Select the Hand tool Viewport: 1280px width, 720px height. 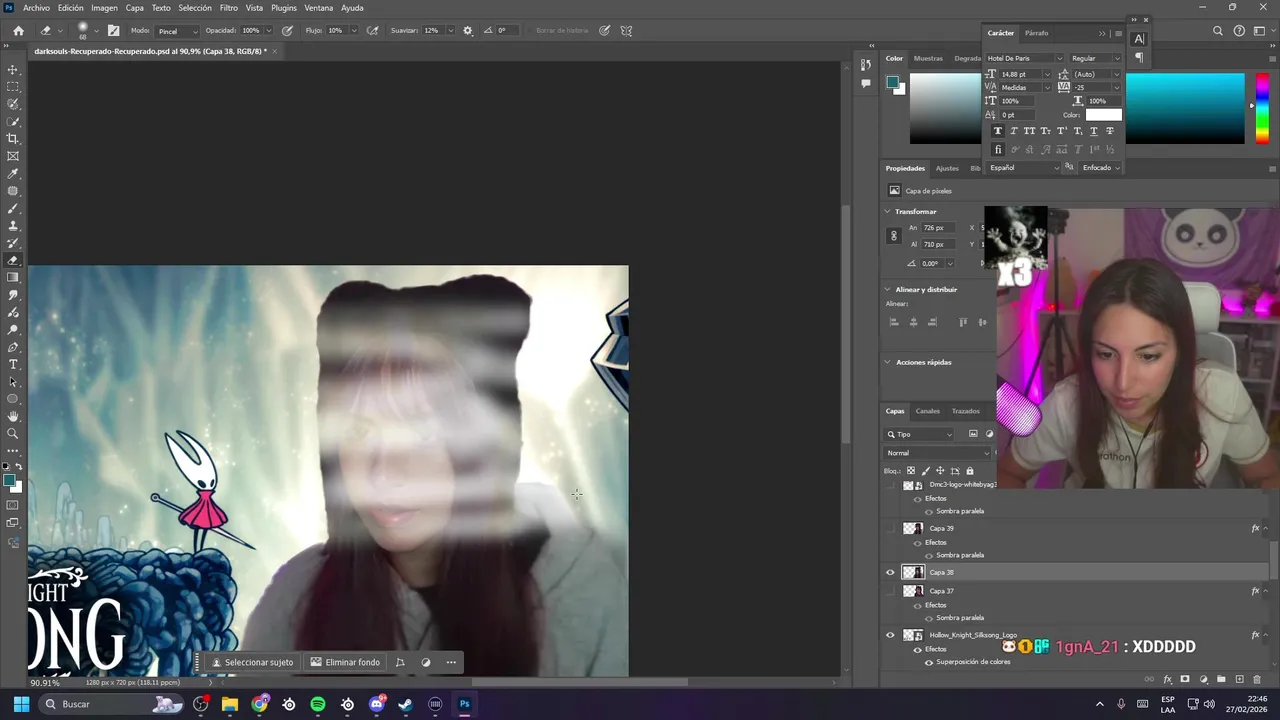coord(13,416)
